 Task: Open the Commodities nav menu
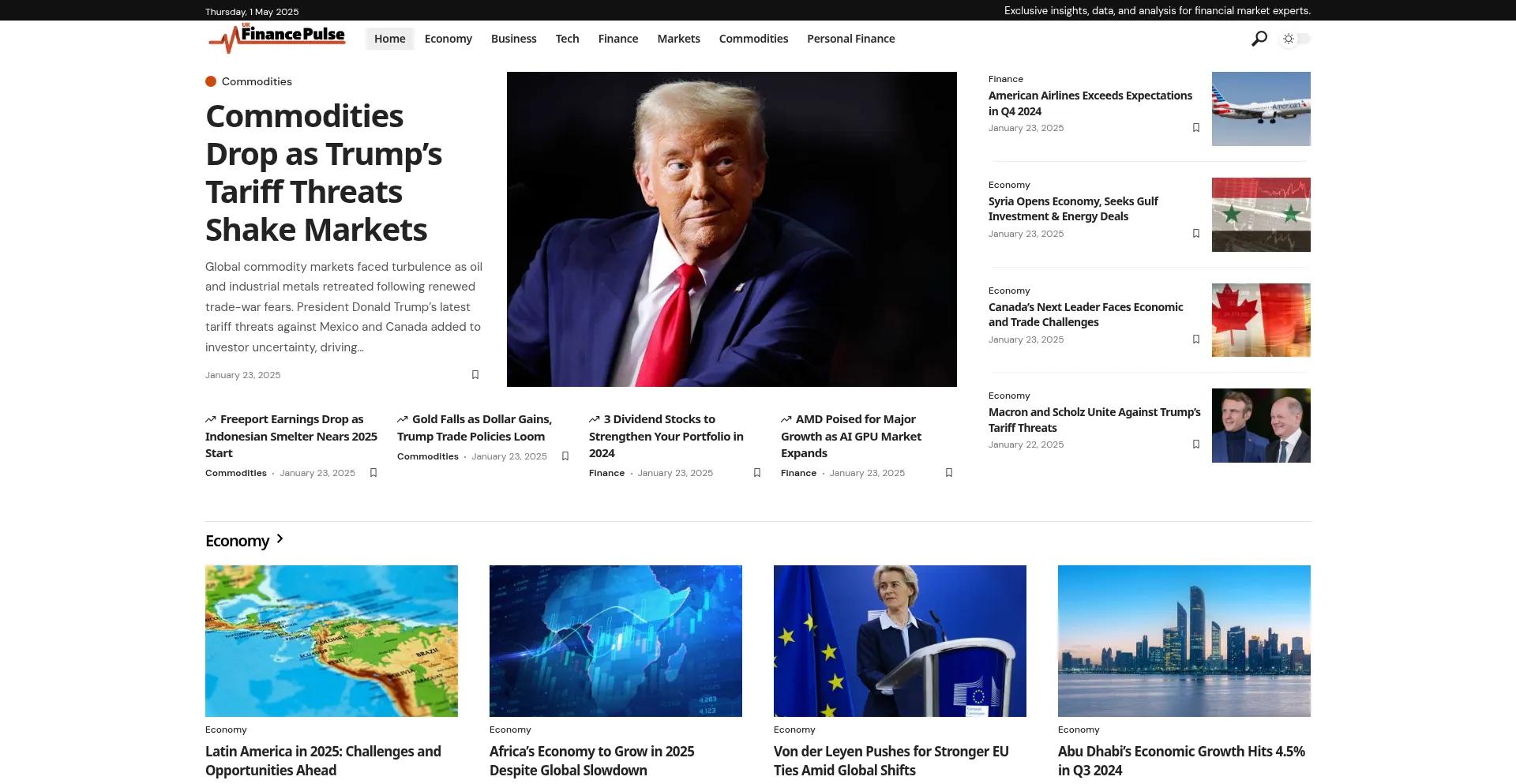click(754, 39)
